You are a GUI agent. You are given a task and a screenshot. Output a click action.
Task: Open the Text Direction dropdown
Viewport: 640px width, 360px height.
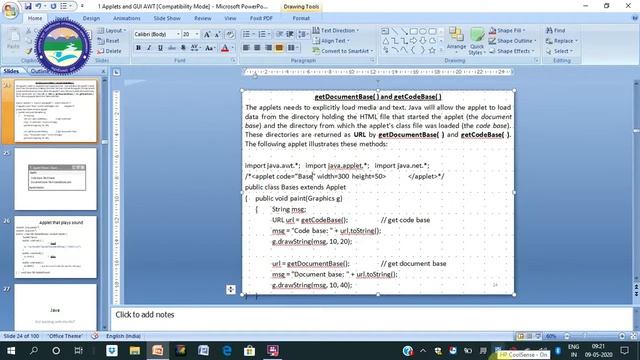[336, 30]
